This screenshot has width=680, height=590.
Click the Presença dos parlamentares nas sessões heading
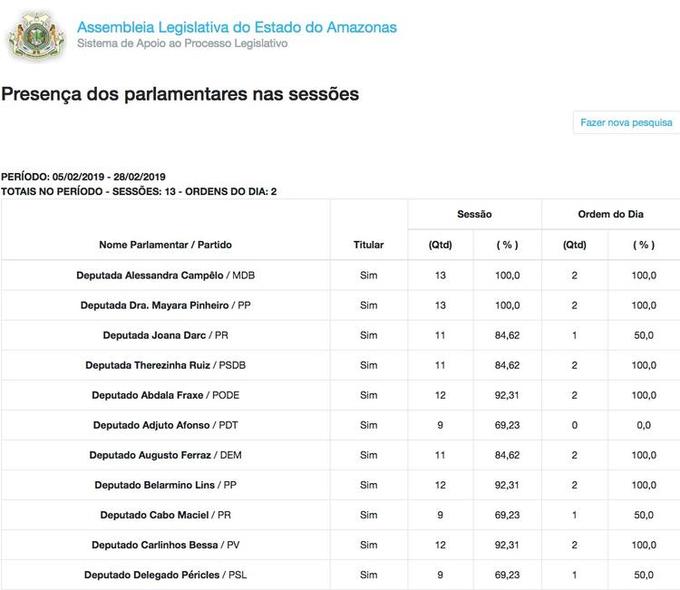pyautogui.click(x=180, y=94)
